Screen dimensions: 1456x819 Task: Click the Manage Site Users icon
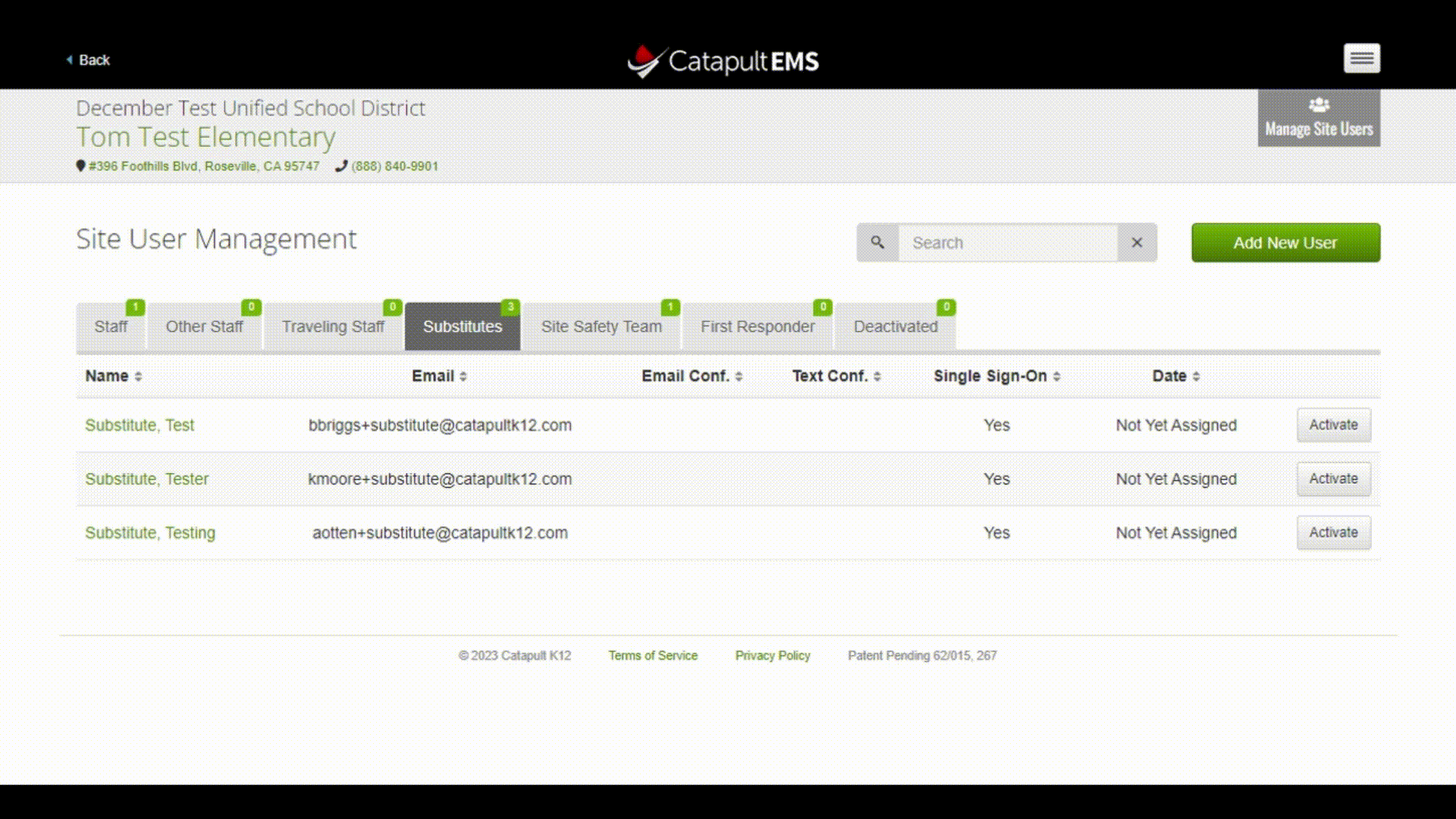(1319, 117)
